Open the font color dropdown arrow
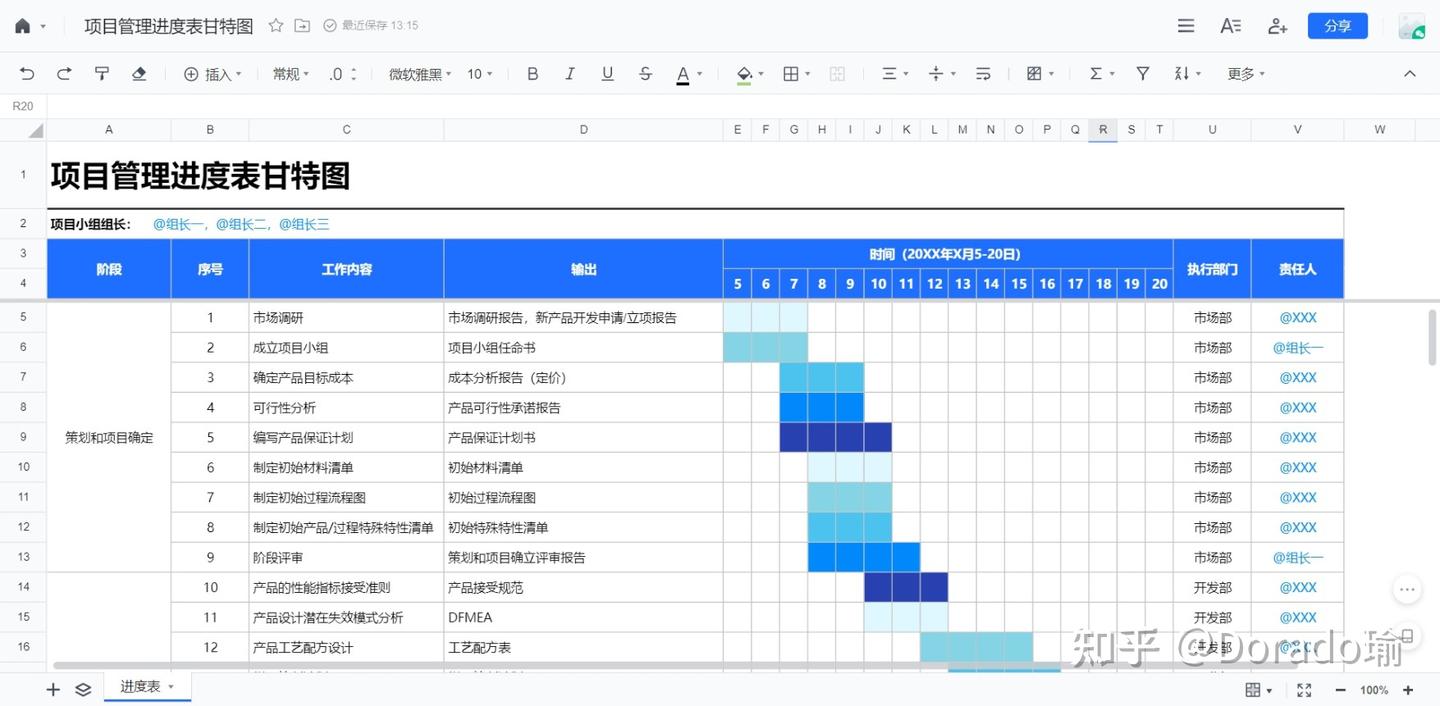 pyautogui.click(x=700, y=74)
